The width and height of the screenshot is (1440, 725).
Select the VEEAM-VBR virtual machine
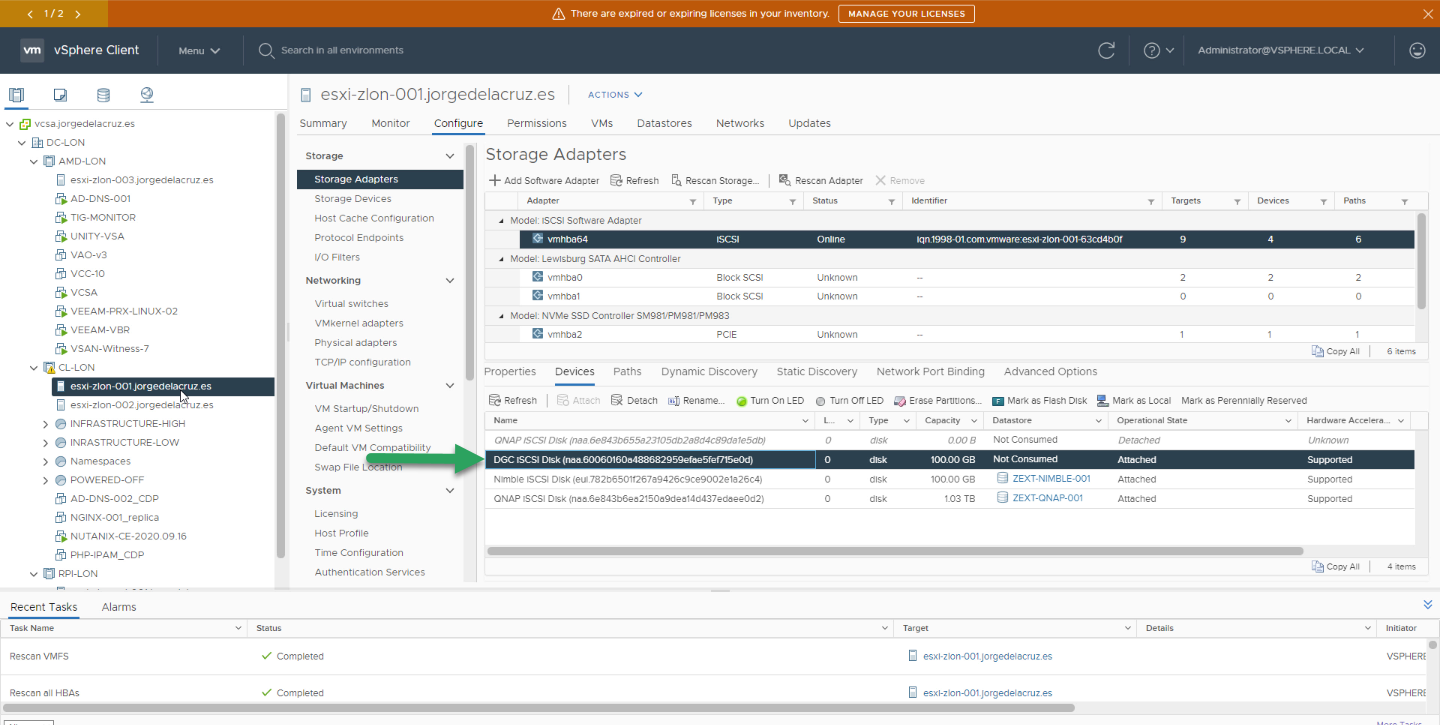100,330
